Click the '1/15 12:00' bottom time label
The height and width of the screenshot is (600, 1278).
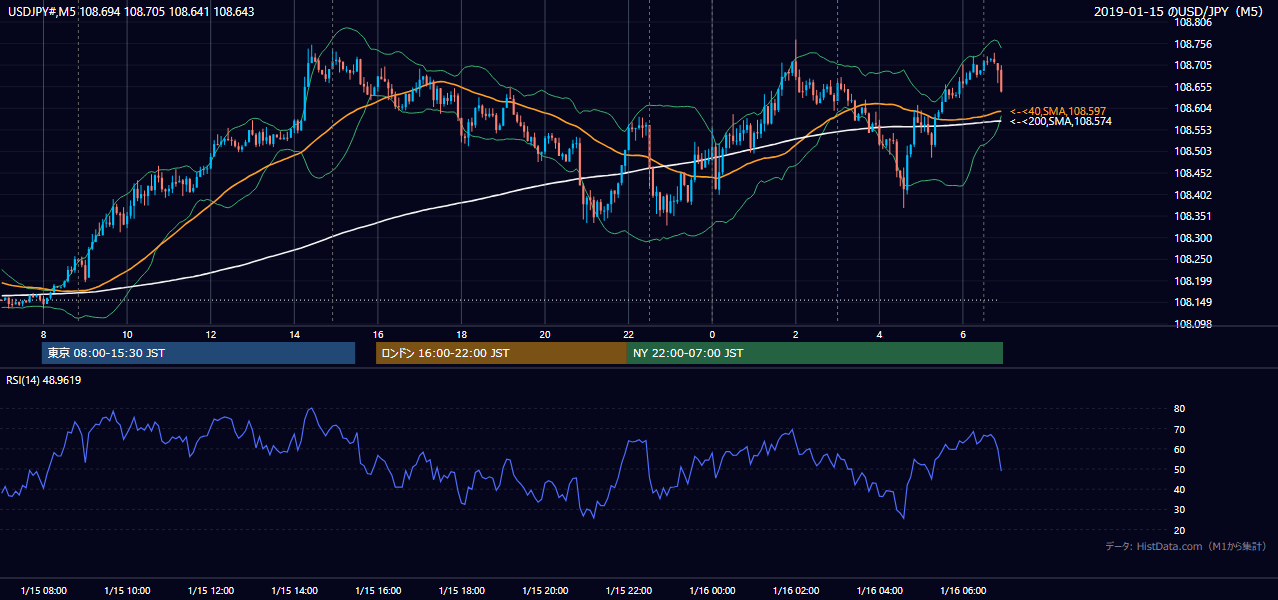211,591
